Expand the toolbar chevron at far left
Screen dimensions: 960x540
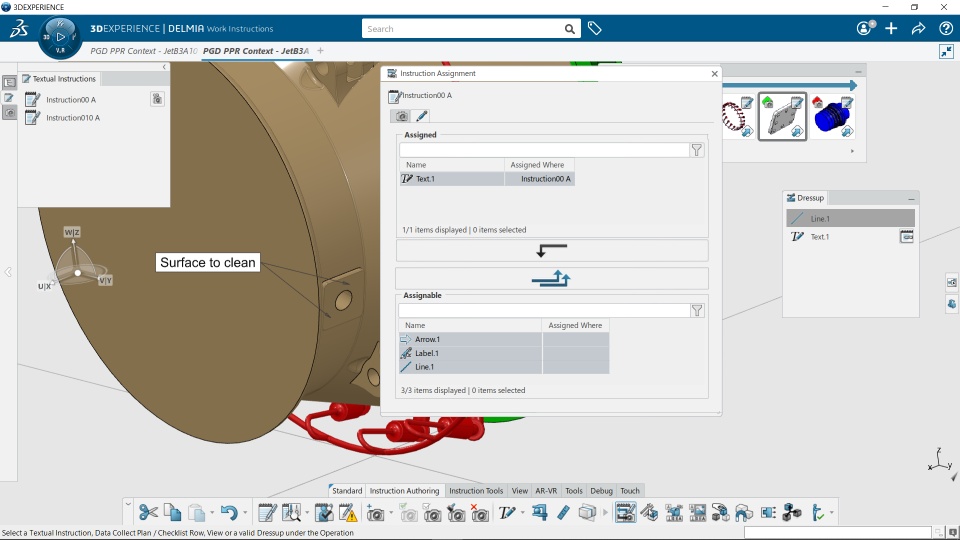(x=128, y=504)
